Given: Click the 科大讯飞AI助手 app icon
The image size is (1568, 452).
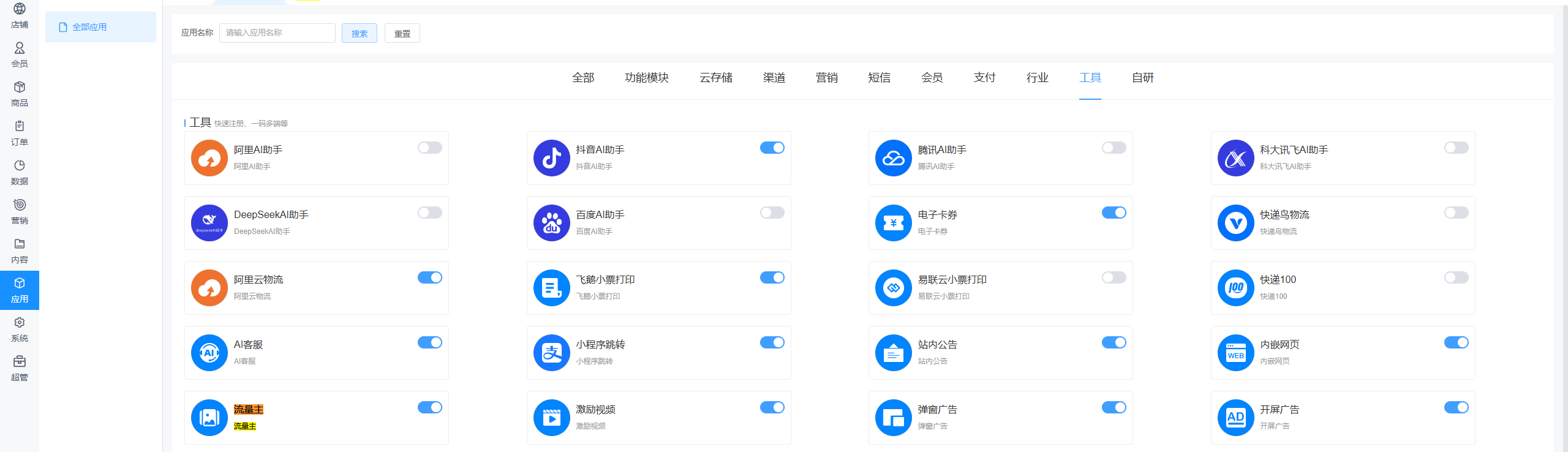Looking at the screenshot, I should 1236,158.
